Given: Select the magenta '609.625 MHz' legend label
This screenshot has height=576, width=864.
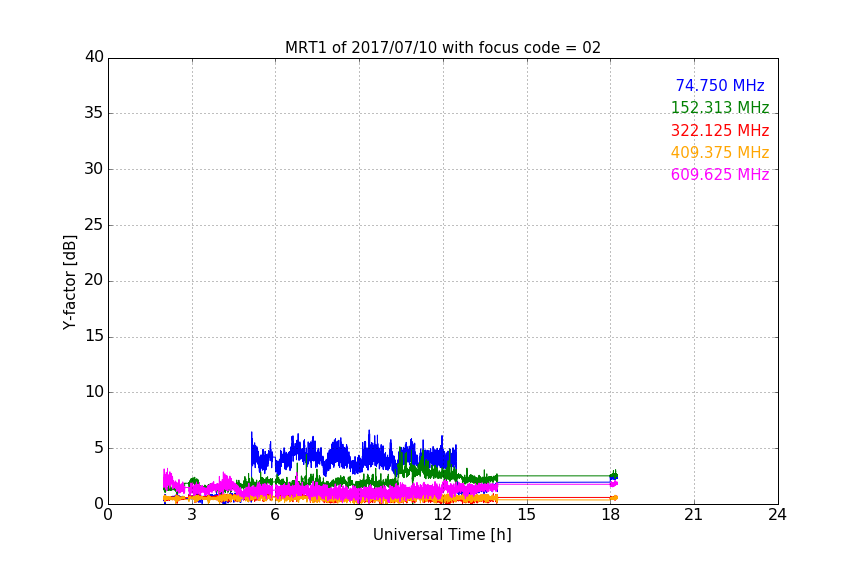Looking at the screenshot, I should [720, 174].
